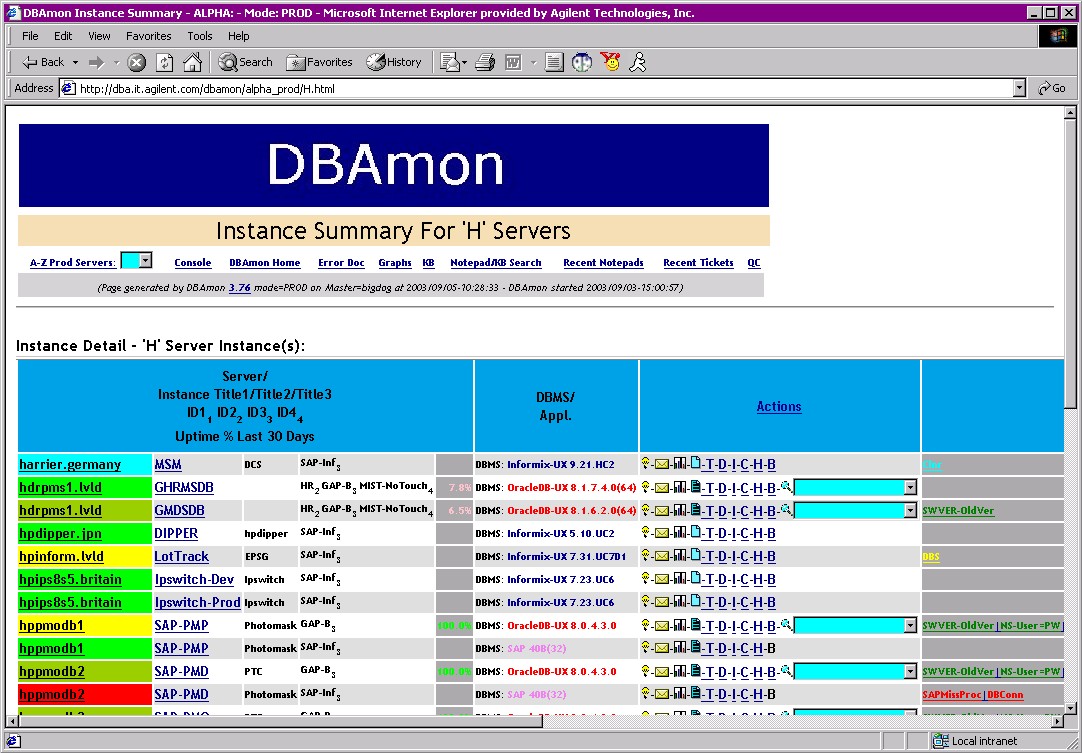Click the magnifier icon in the GMDSDB row
Viewport: 1082px width, 753px height.
pos(785,509)
